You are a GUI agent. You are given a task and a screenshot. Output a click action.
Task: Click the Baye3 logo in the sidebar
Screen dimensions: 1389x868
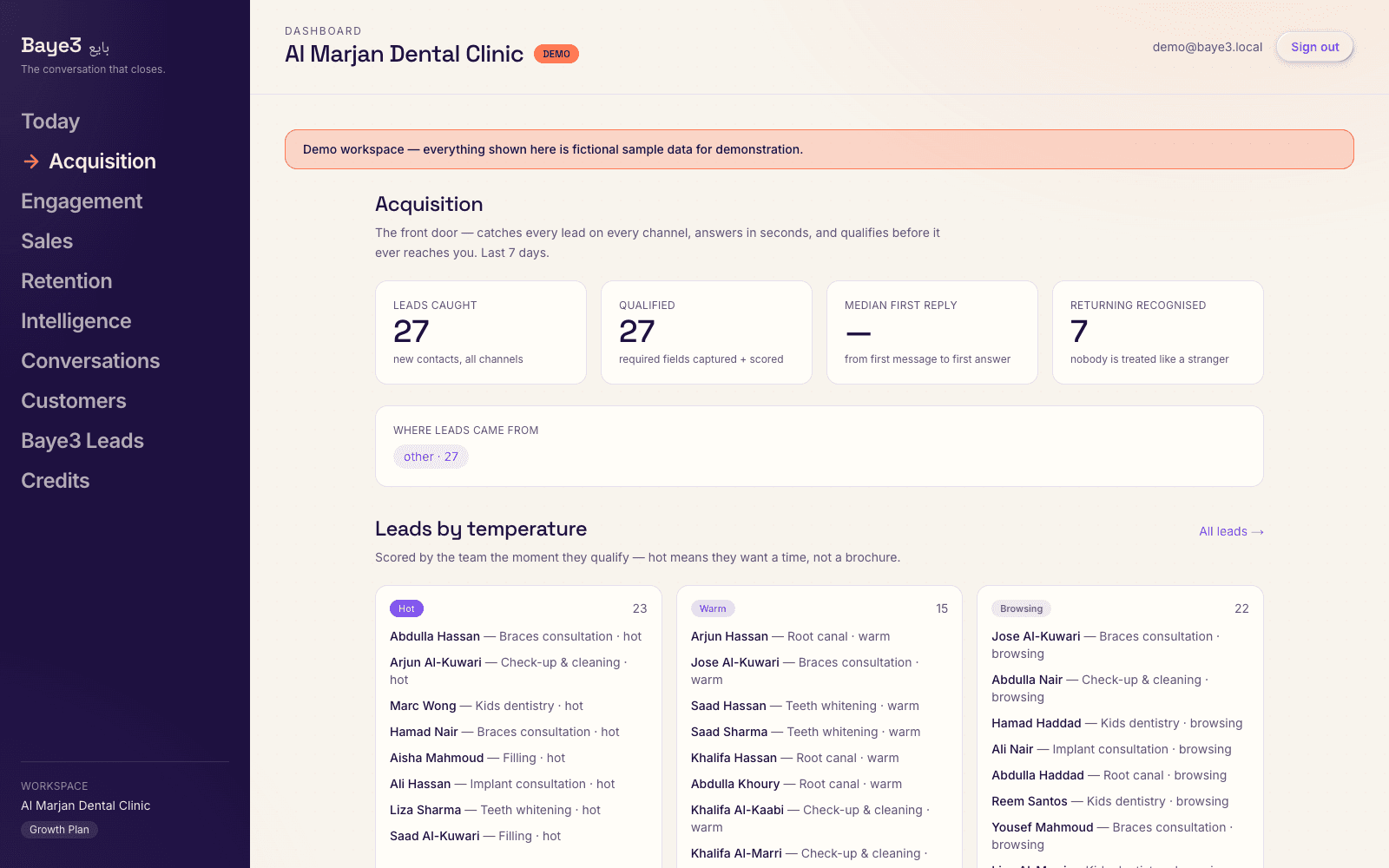pos(65,46)
